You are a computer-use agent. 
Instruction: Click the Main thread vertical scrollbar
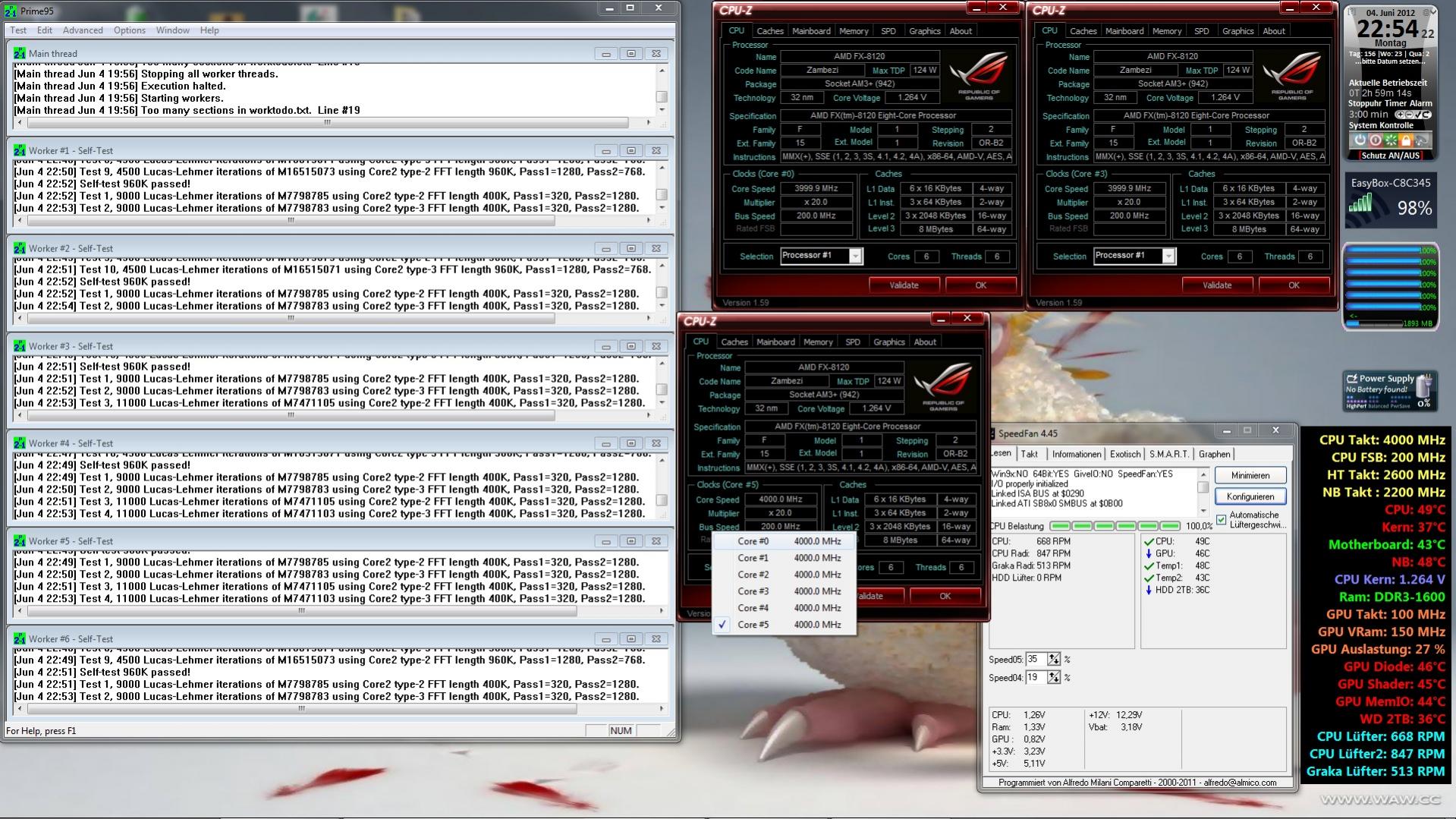pos(662,91)
